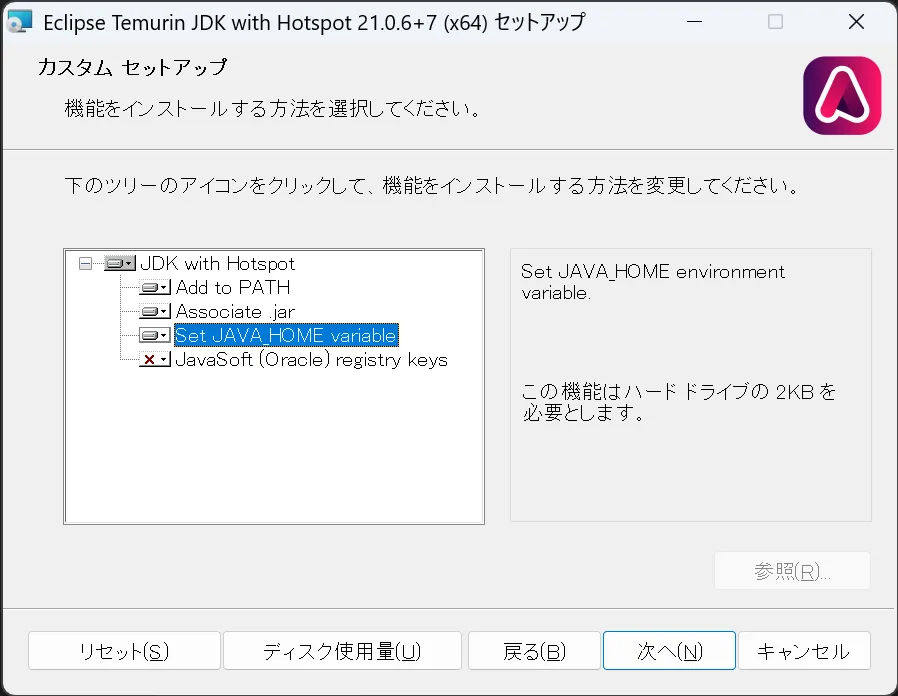The image size is (898, 696).
Task: Select Set JAVA_HOME variable tree item
Action: pos(286,336)
